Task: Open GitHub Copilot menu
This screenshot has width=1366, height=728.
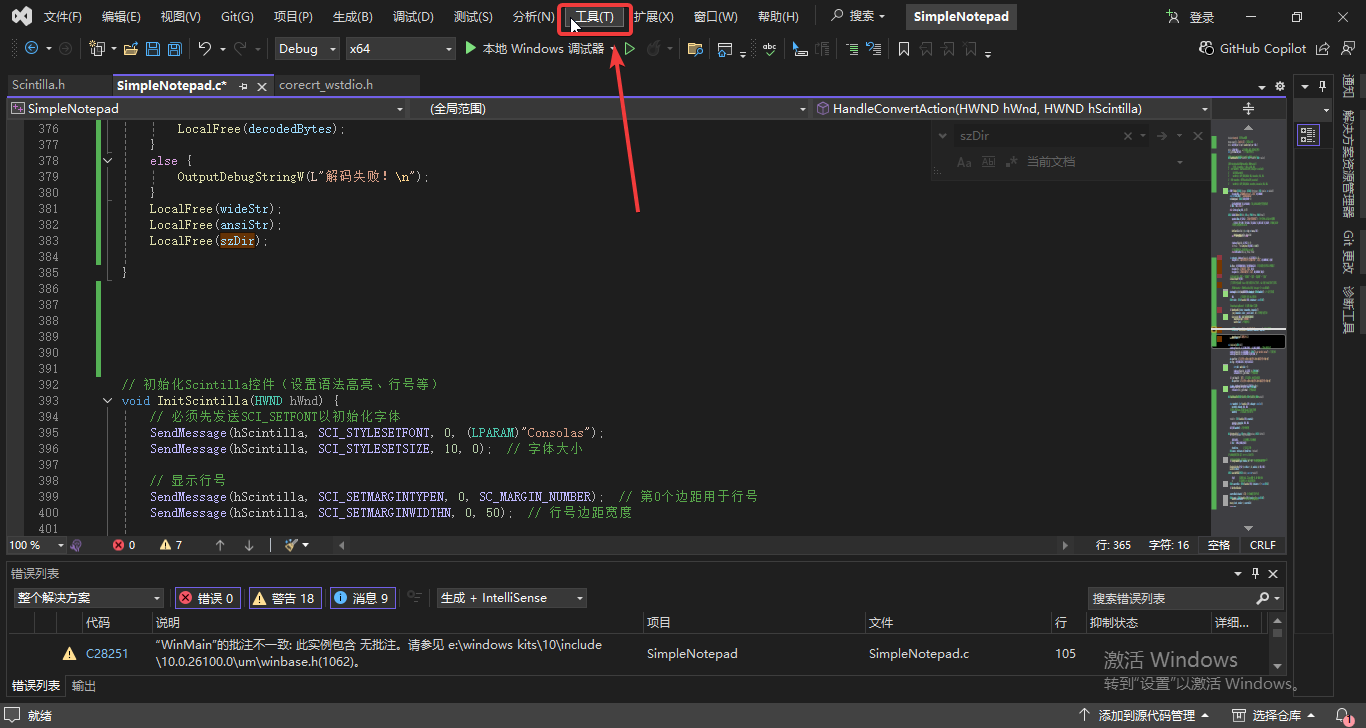Action: click(1253, 48)
